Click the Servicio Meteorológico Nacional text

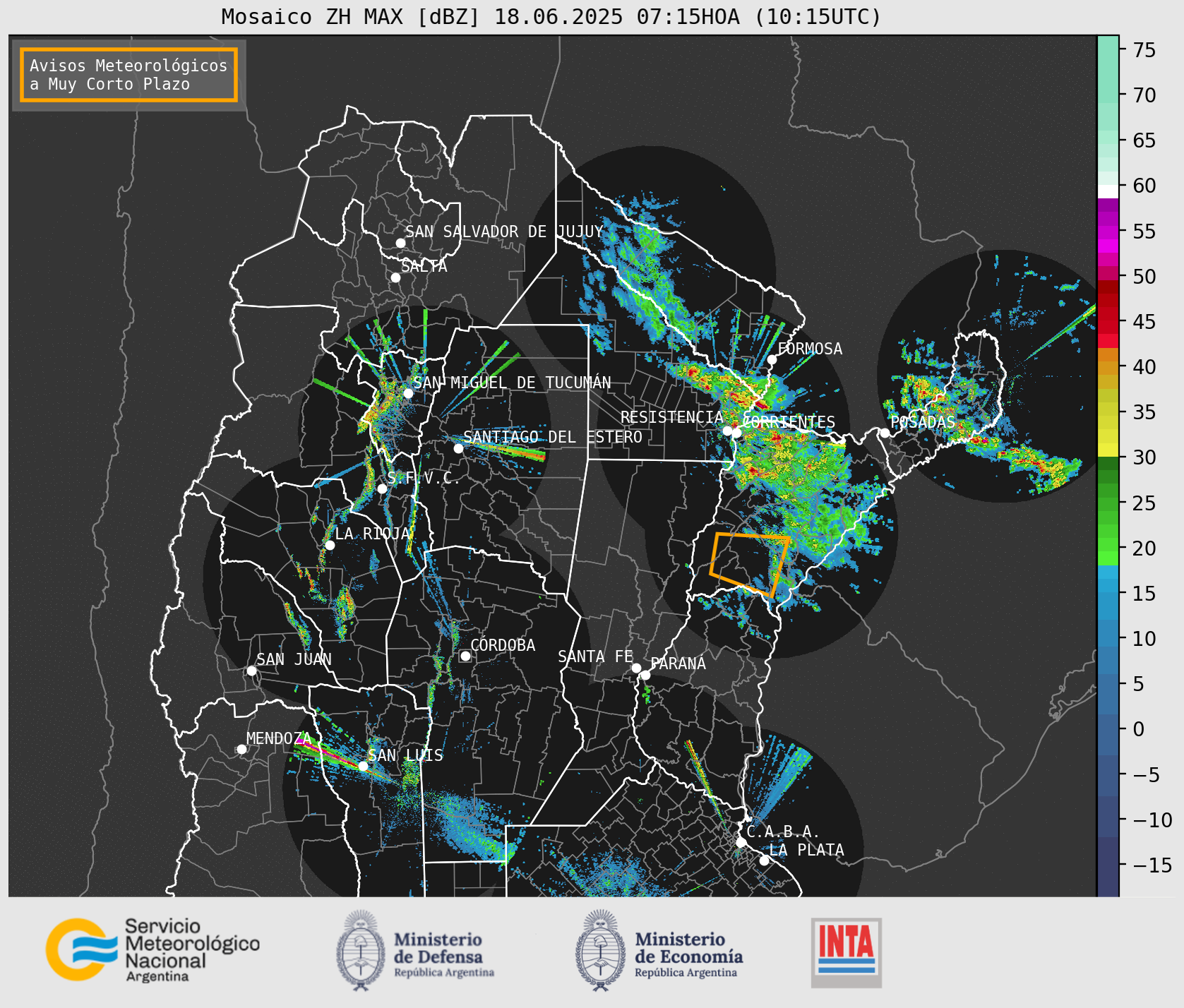click(x=192, y=950)
